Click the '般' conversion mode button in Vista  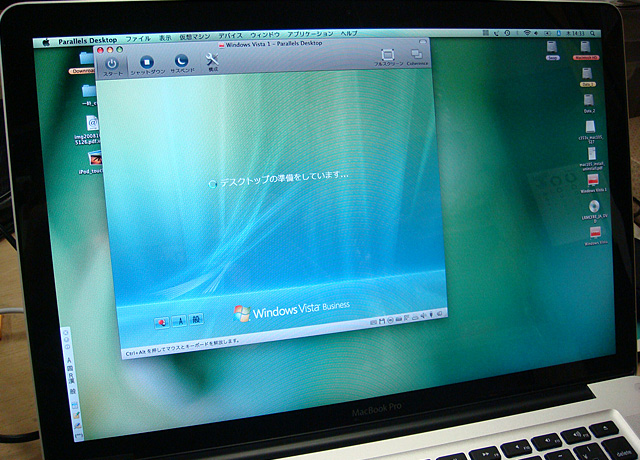pos(196,319)
